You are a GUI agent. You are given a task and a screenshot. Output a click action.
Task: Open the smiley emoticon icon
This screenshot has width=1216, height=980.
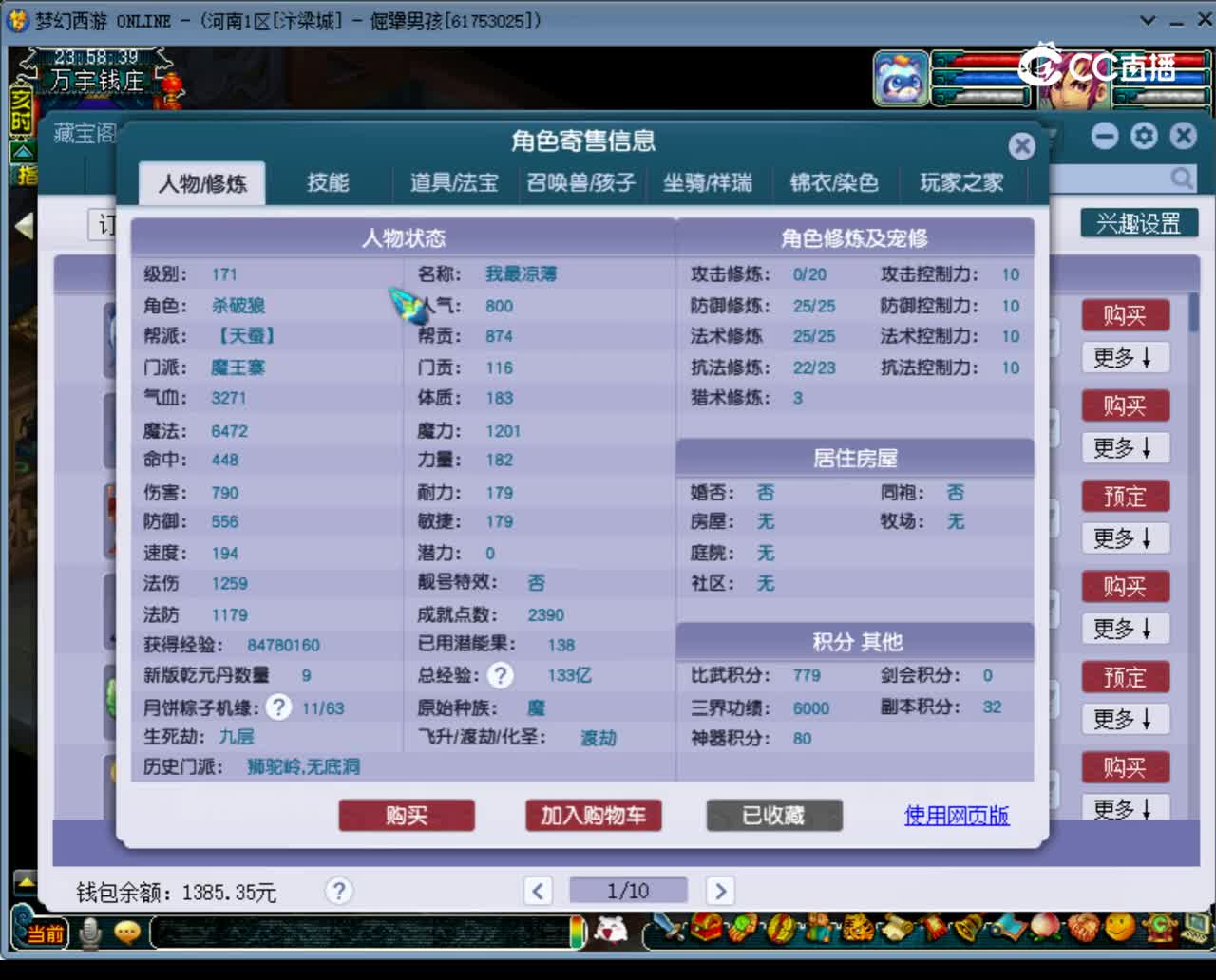click(1121, 927)
